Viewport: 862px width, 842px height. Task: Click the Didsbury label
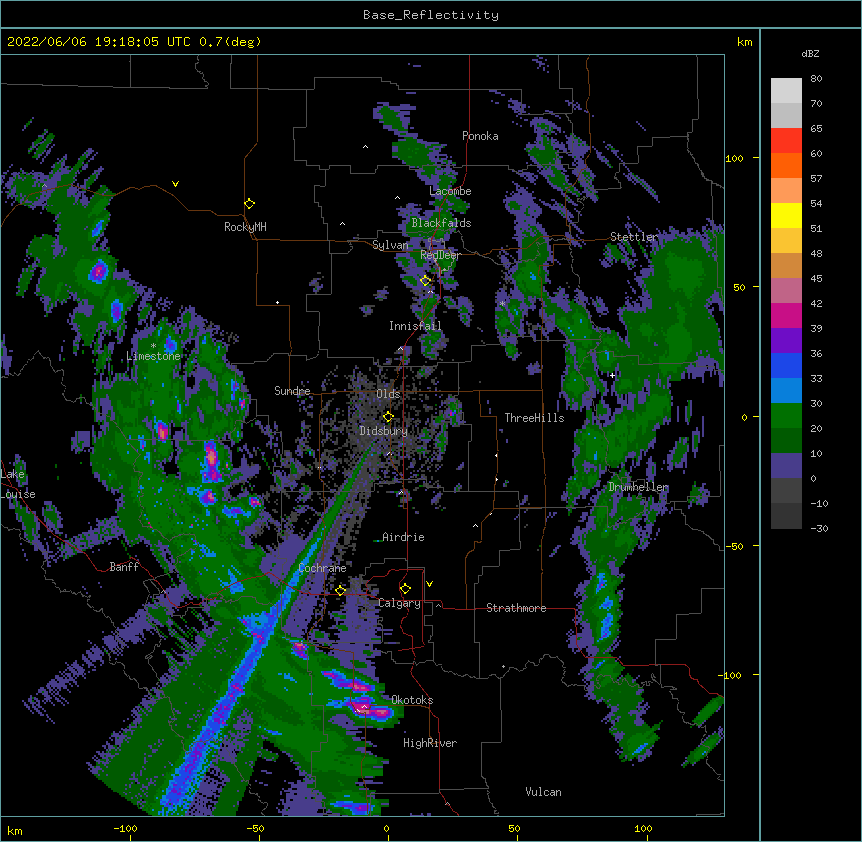click(x=383, y=431)
